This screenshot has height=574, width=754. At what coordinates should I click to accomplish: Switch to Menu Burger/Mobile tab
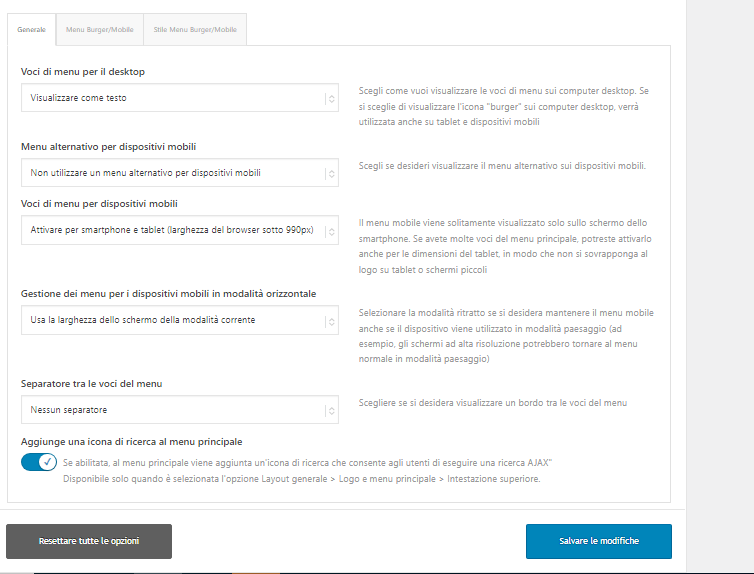100,29
